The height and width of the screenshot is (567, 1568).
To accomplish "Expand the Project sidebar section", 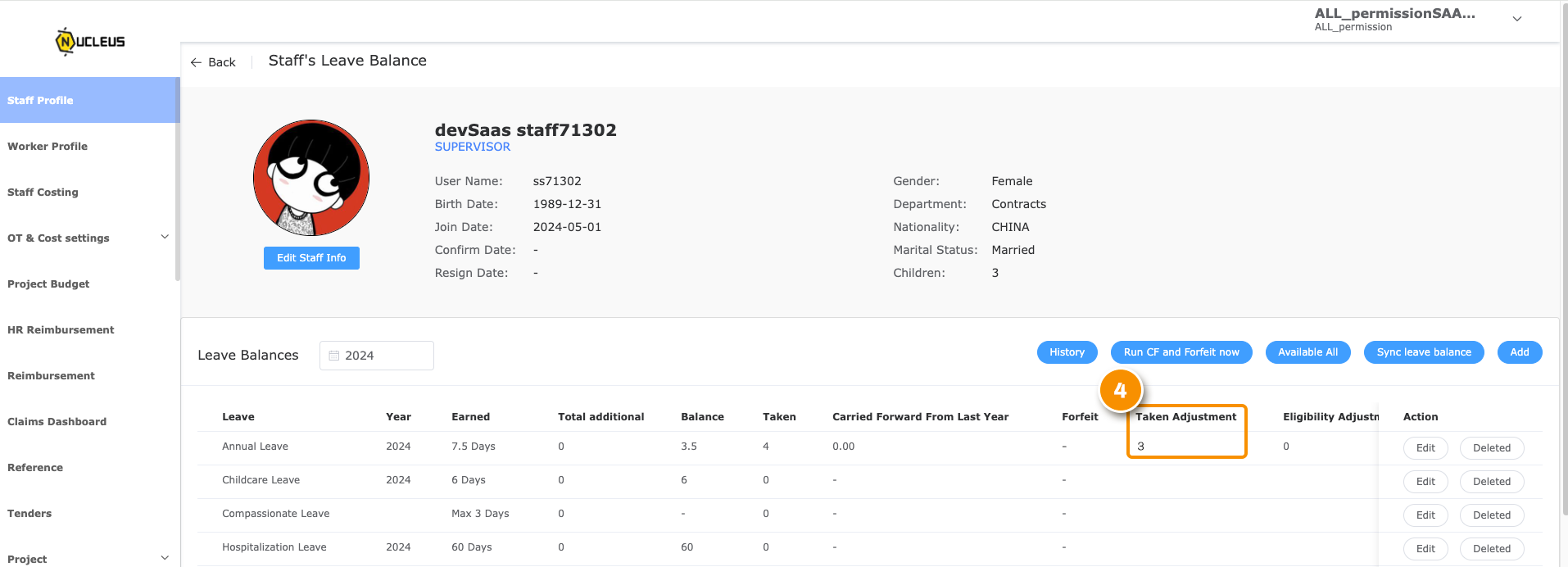I will tap(165, 558).
